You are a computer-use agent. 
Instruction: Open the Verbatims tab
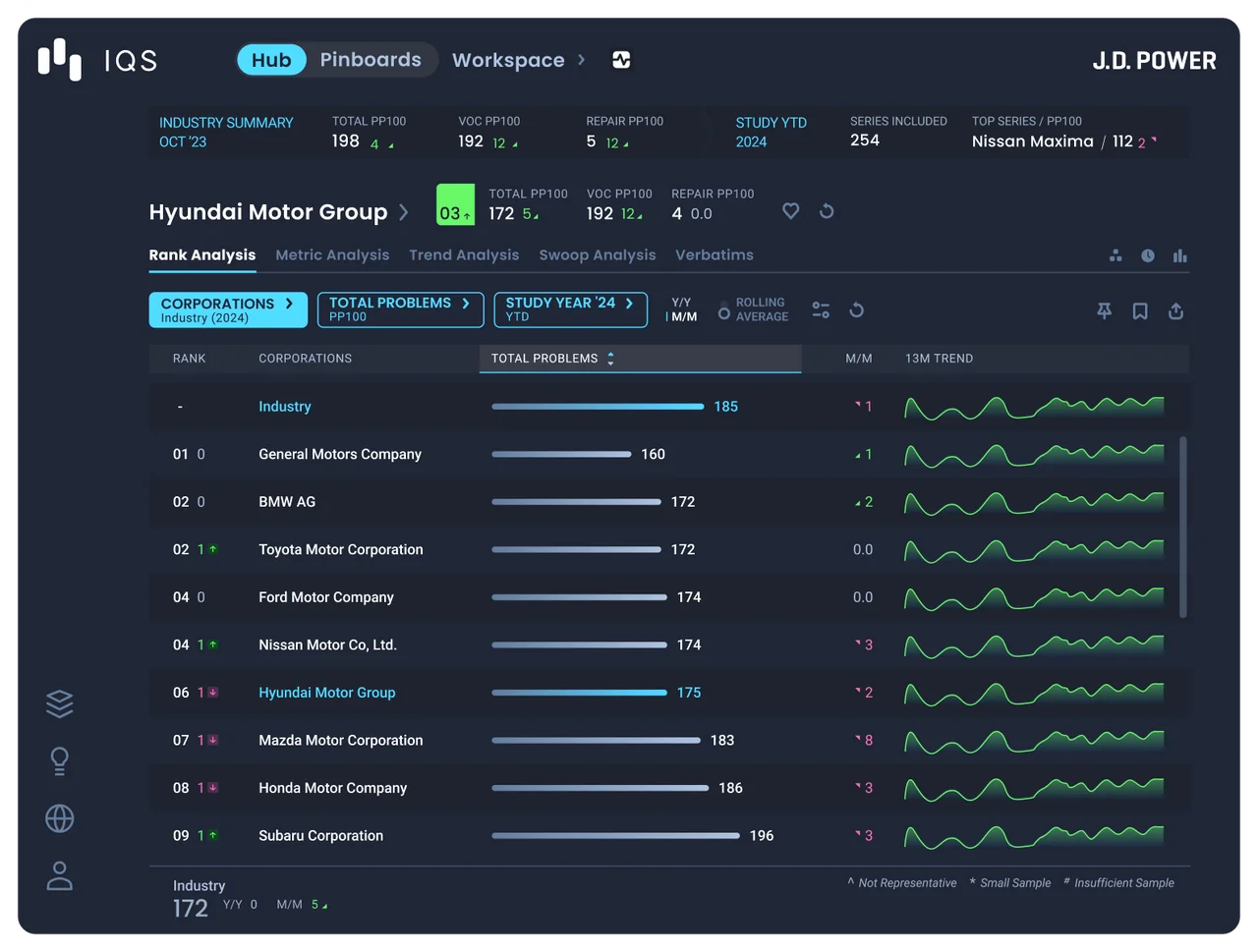[x=715, y=255]
